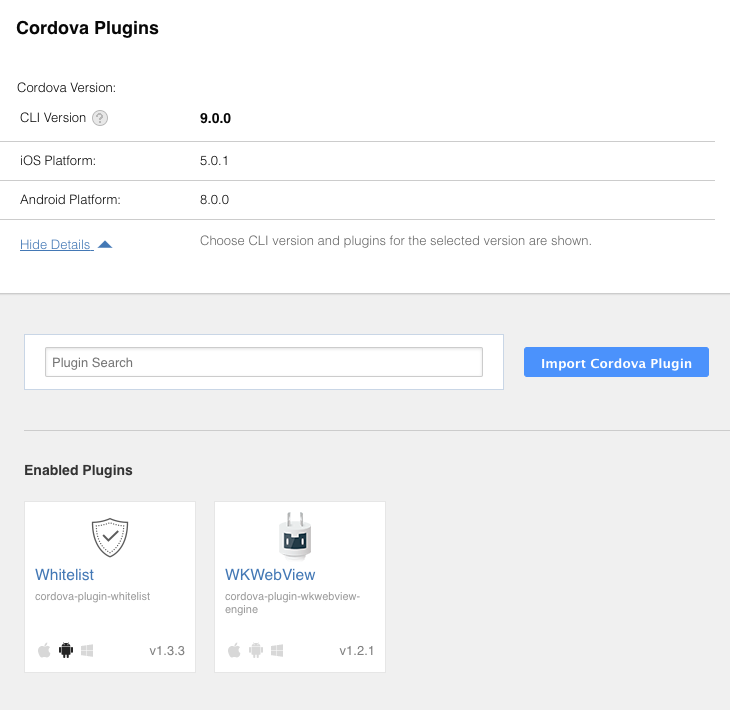This screenshot has height=710, width=730.
Task: Open the Whitelist plugin title link
Action: (64, 575)
